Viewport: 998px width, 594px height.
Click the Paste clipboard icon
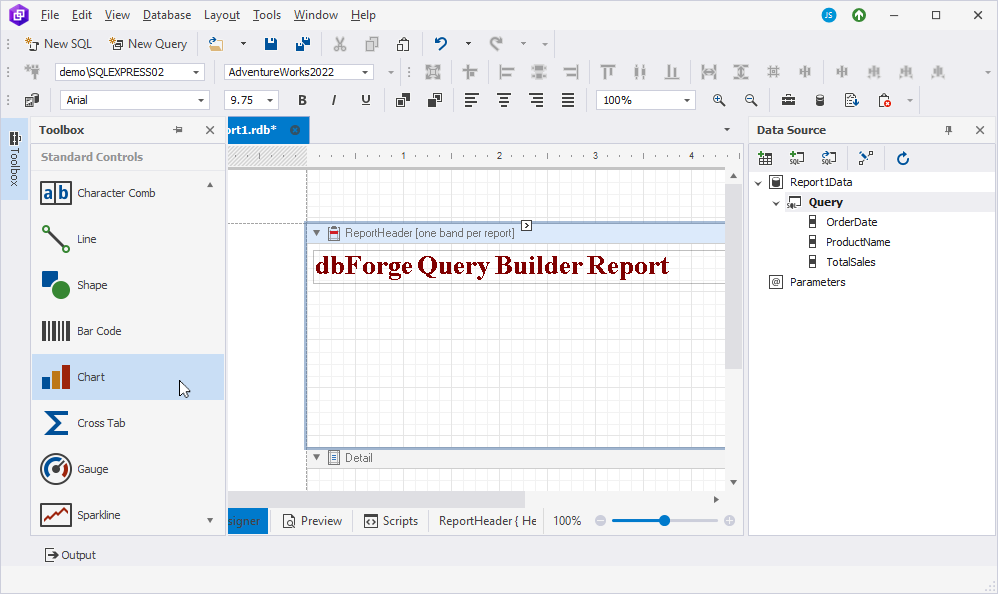(403, 44)
